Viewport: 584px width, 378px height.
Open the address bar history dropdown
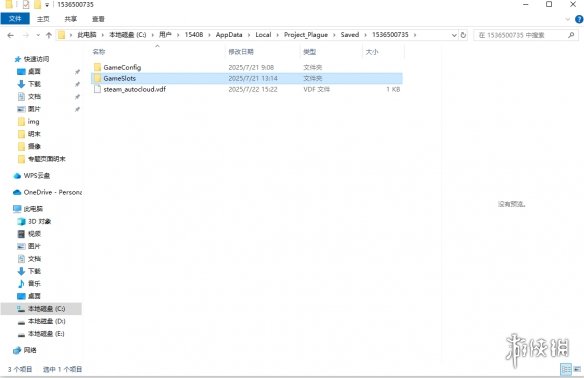point(454,35)
